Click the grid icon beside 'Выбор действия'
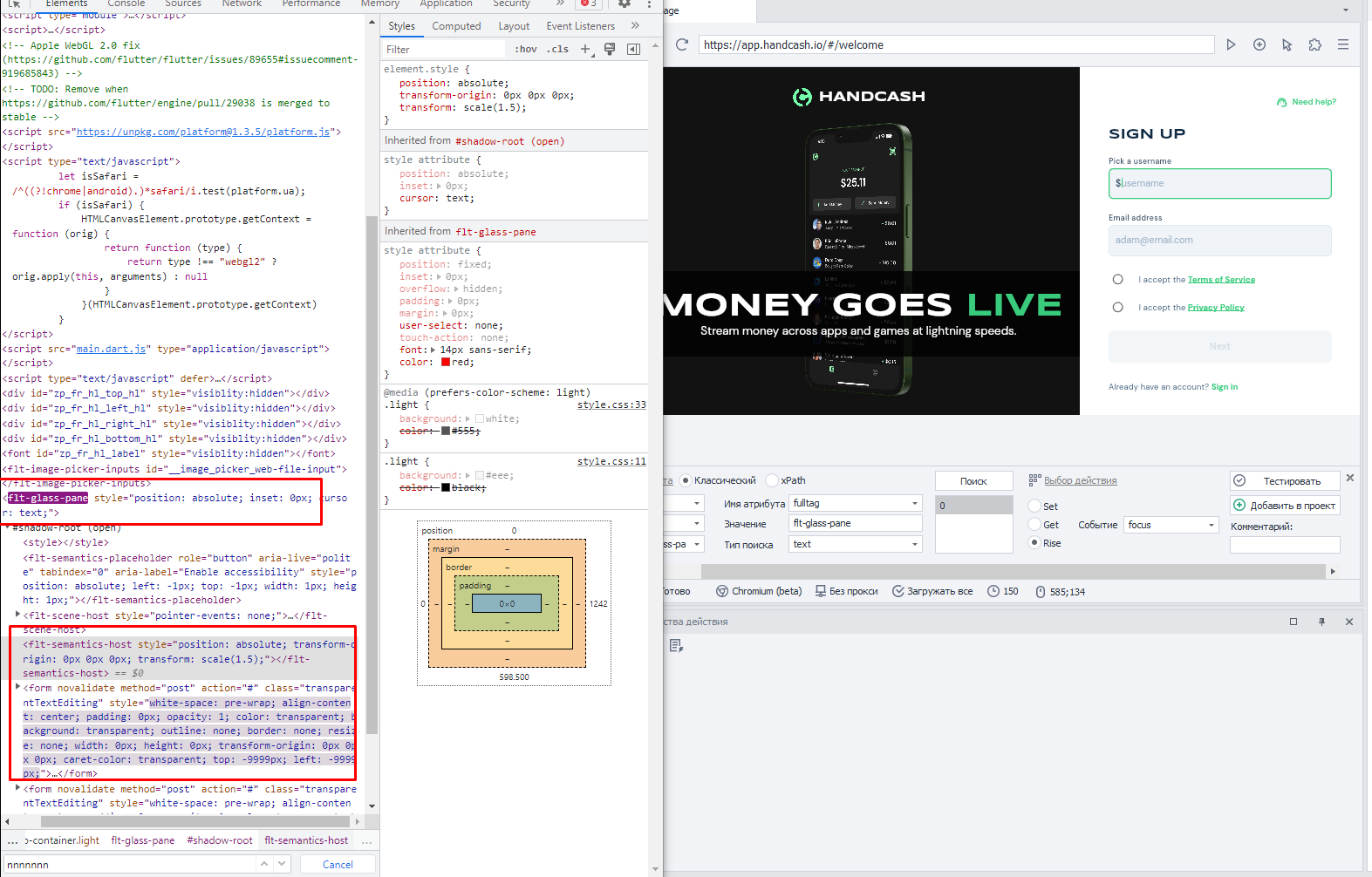This screenshot has width=1372, height=877. click(1034, 480)
